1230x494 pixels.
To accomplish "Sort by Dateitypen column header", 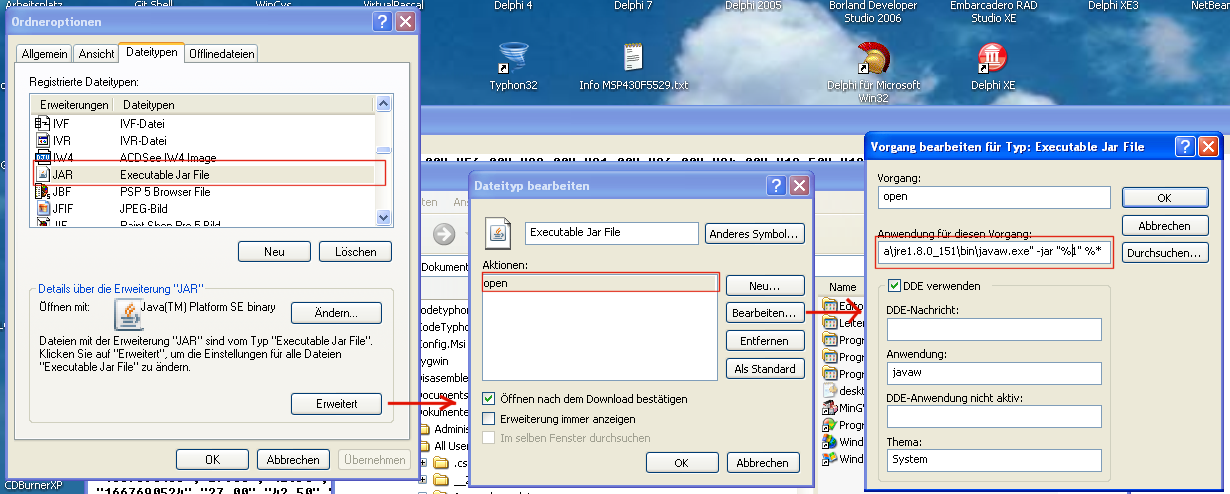I will click(x=245, y=104).
